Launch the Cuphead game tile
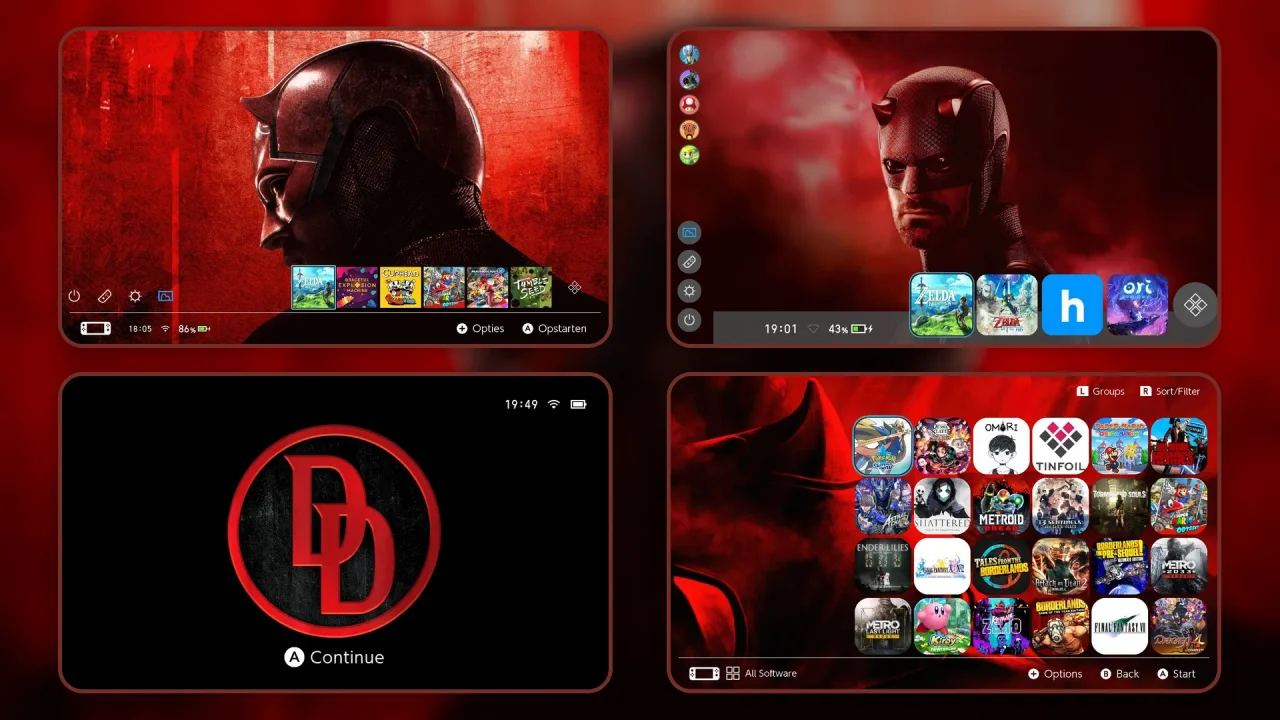1280x720 pixels. [x=400, y=287]
